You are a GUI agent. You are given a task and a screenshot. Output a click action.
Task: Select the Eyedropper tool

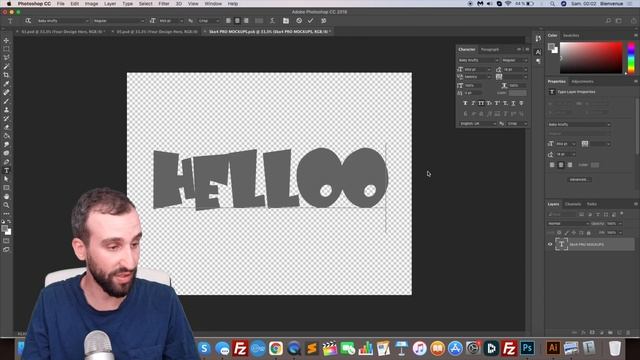6,84
